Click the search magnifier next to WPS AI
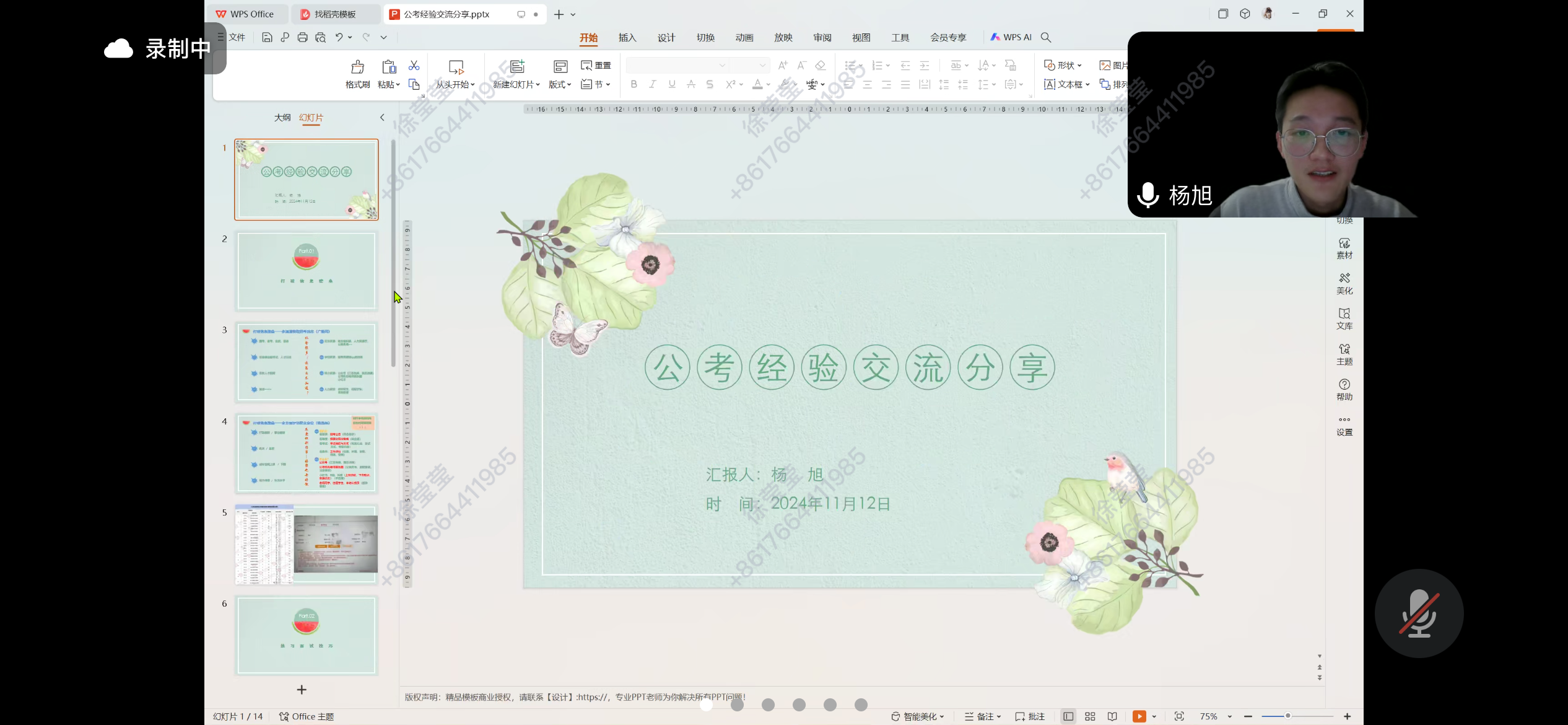 1046,37
